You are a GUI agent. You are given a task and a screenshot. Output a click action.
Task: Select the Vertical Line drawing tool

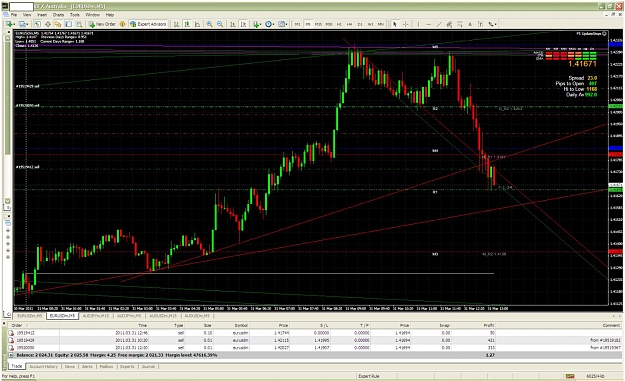[x=418, y=24]
